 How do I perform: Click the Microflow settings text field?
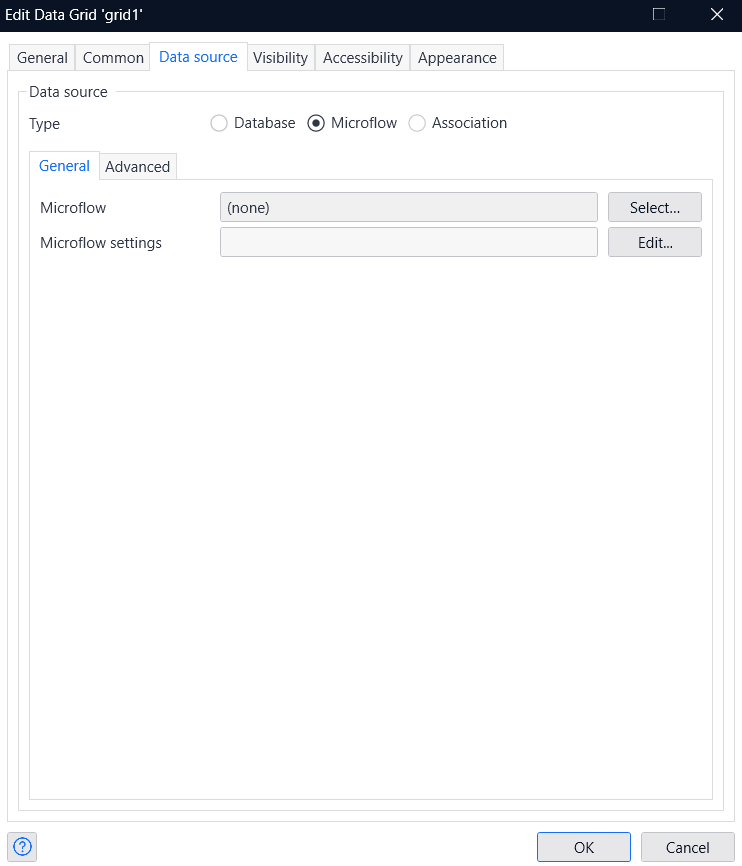point(408,242)
